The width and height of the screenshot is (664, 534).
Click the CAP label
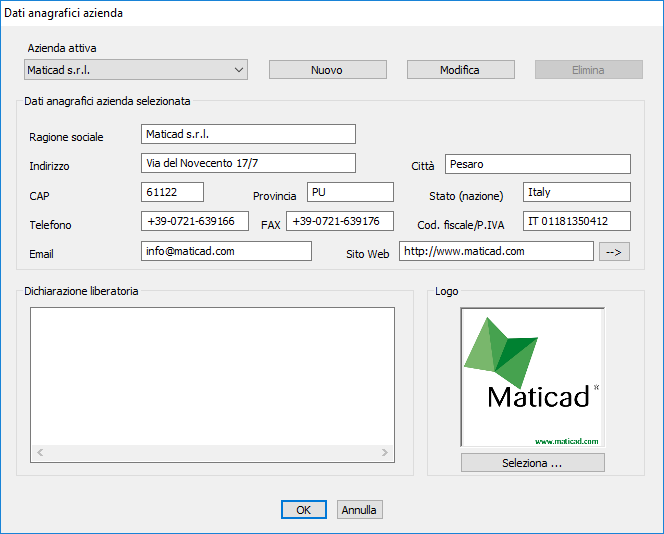(x=39, y=196)
